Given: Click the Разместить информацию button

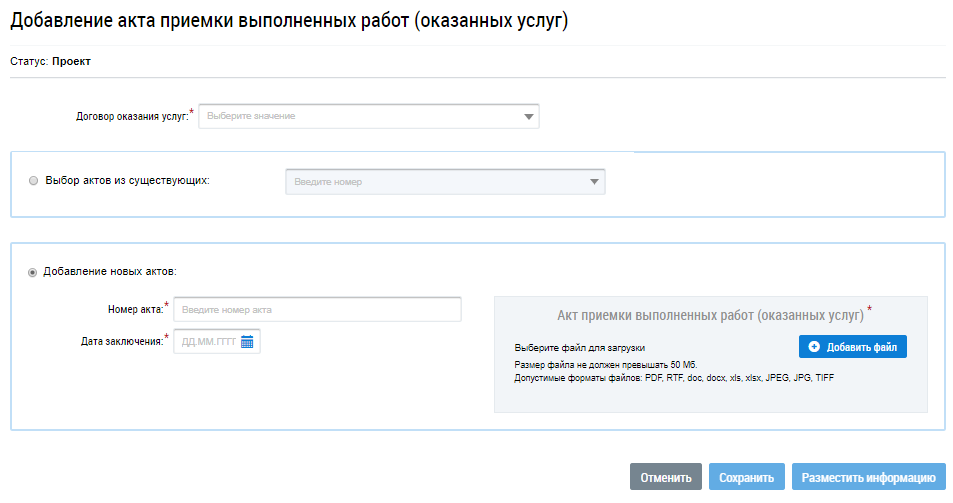Looking at the screenshot, I should (x=868, y=477).
